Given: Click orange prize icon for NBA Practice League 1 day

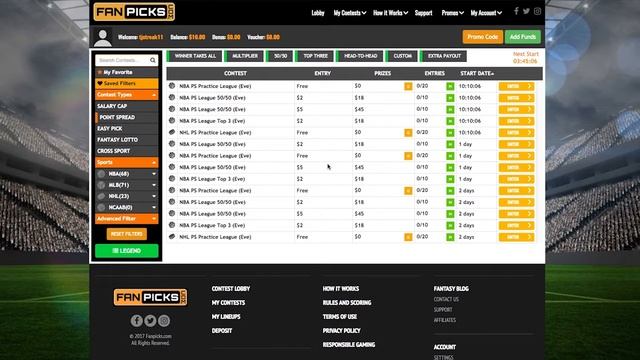Looking at the screenshot, I should (x=408, y=156).
